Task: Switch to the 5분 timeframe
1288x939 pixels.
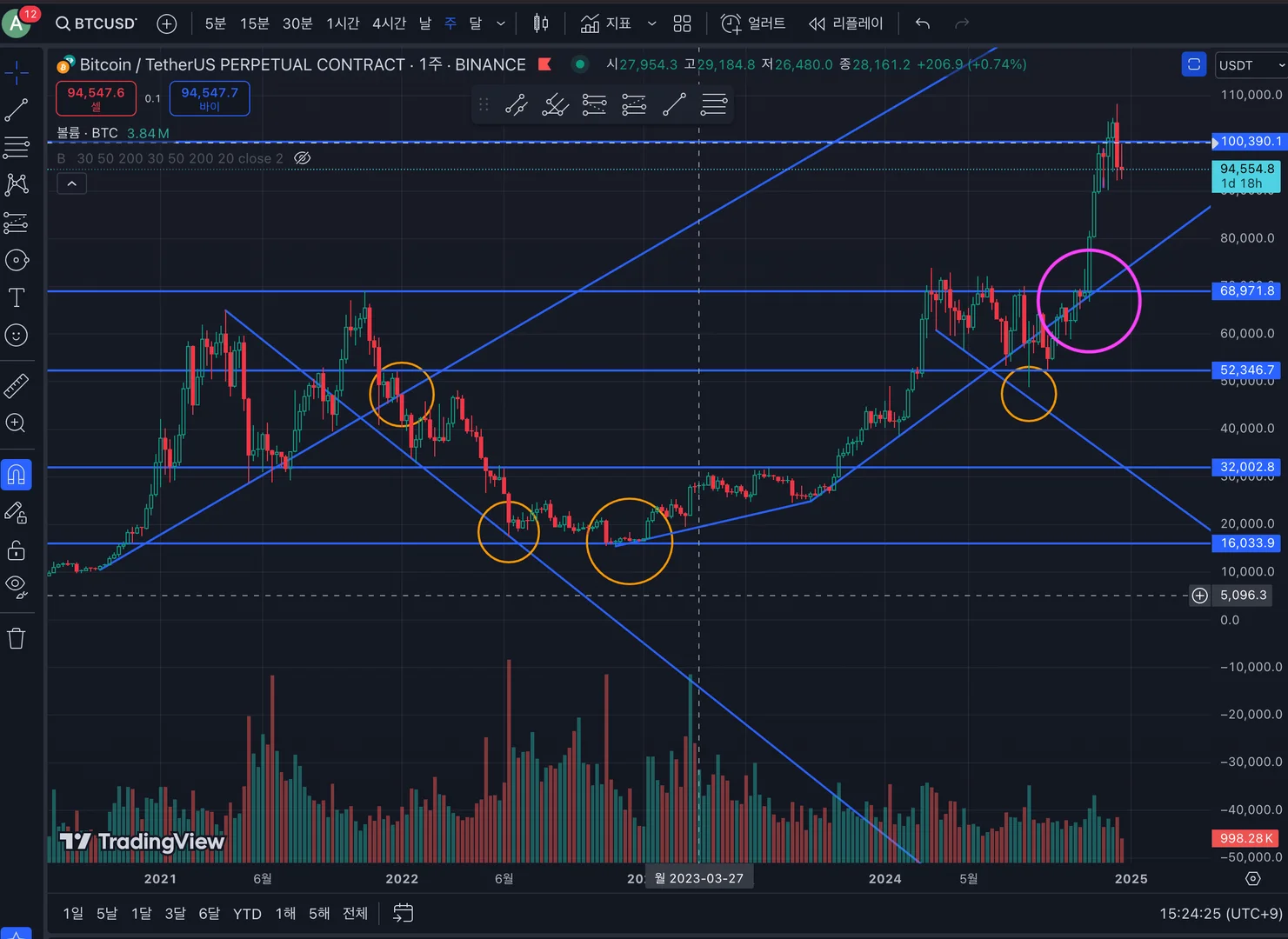Action: (x=216, y=23)
